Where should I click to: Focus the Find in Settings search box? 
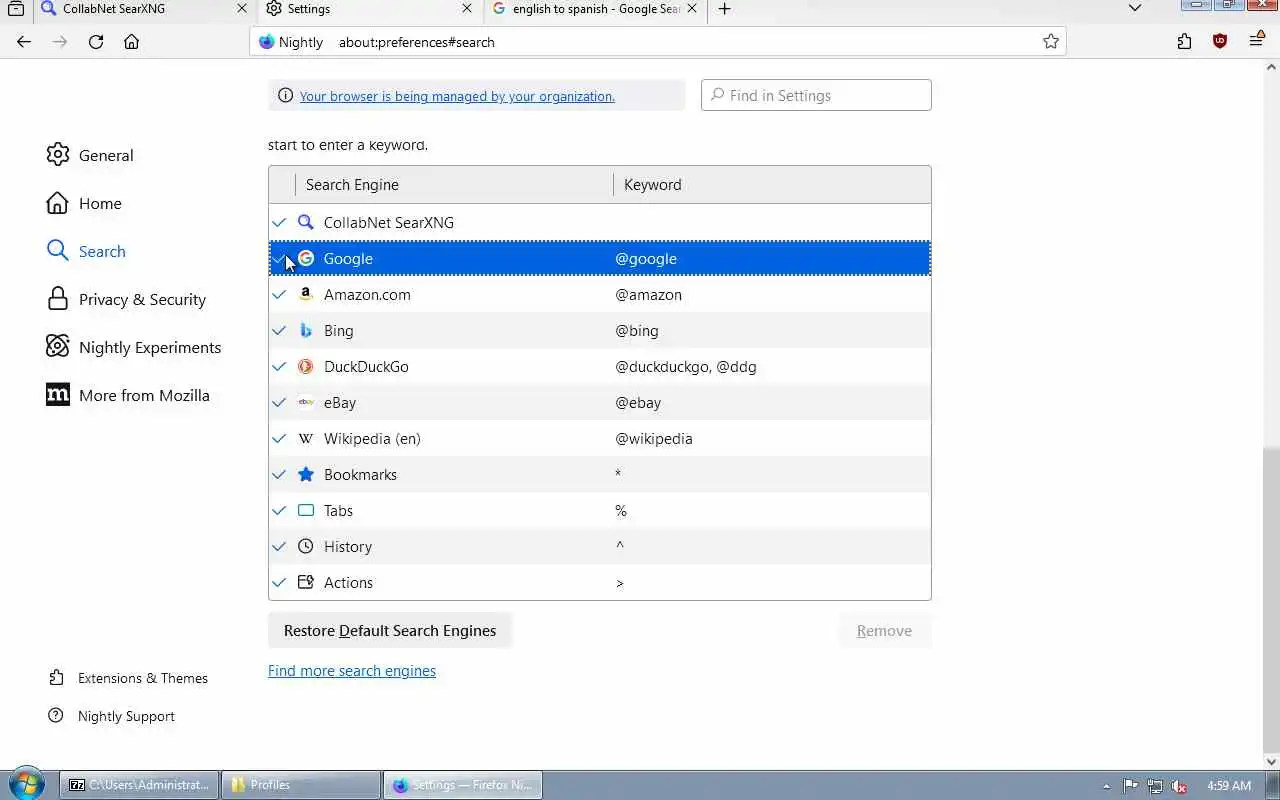(x=816, y=96)
